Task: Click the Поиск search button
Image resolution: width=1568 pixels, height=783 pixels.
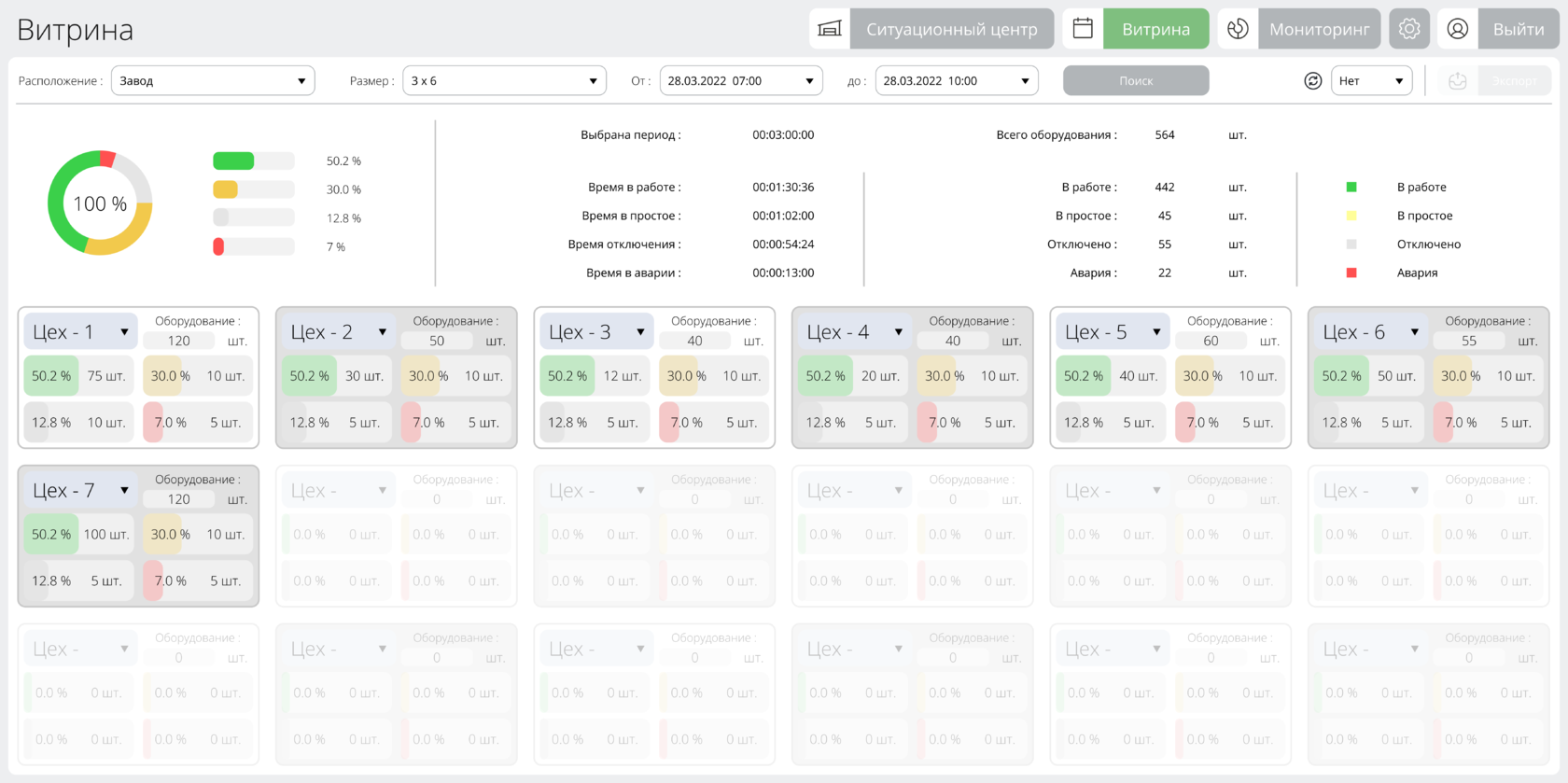Action: pyautogui.click(x=1136, y=81)
